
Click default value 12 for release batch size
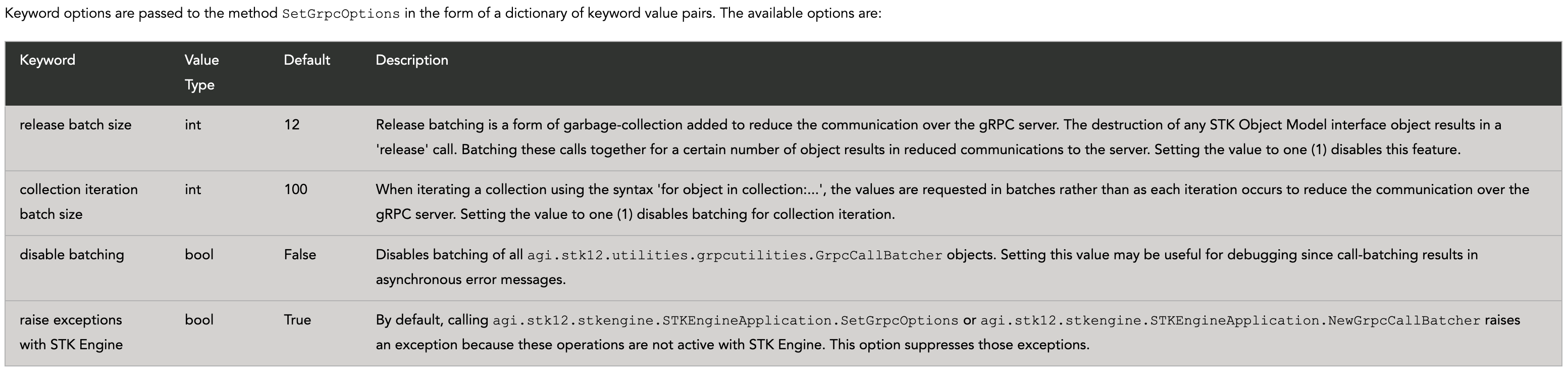click(292, 125)
